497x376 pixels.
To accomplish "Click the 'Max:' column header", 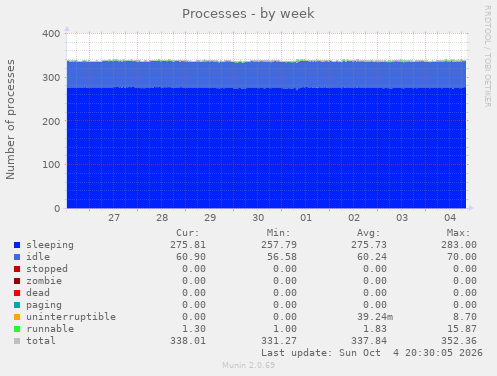I will pos(458,233).
